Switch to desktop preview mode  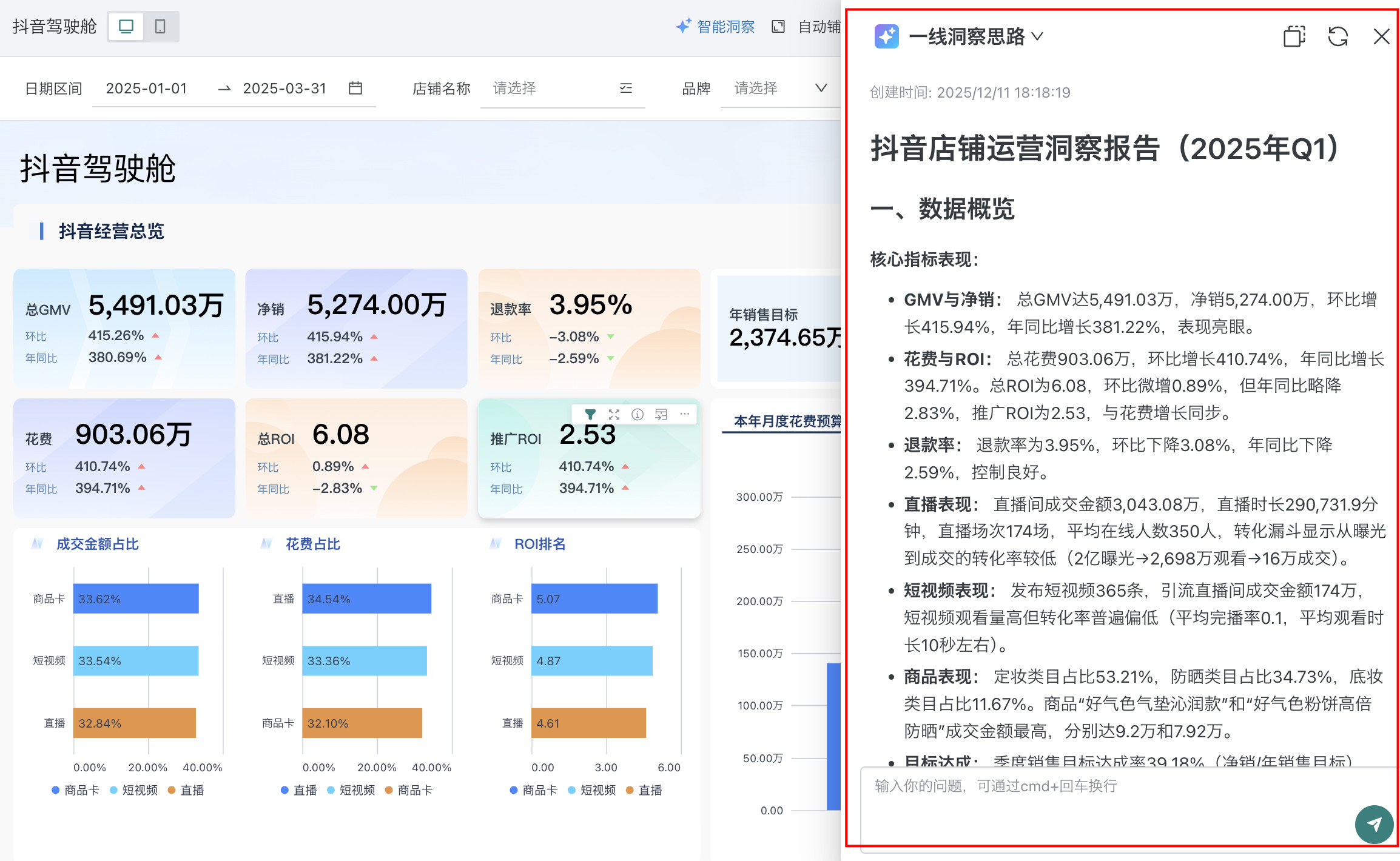[126, 27]
